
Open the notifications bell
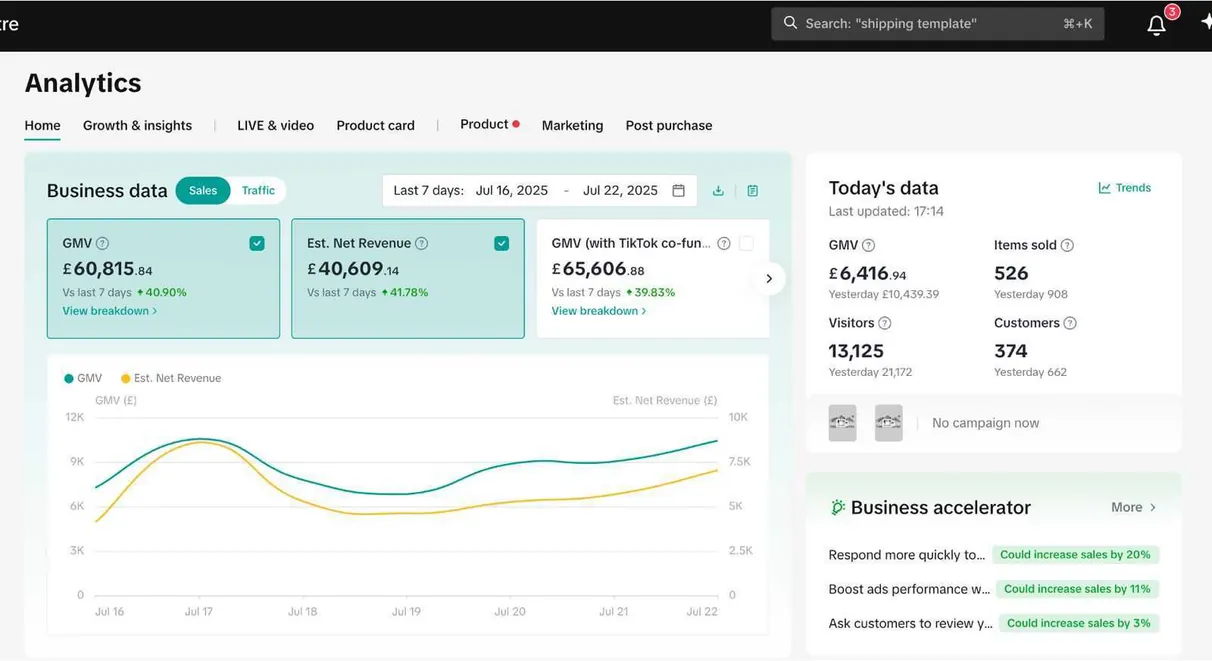[x=1156, y=25]
